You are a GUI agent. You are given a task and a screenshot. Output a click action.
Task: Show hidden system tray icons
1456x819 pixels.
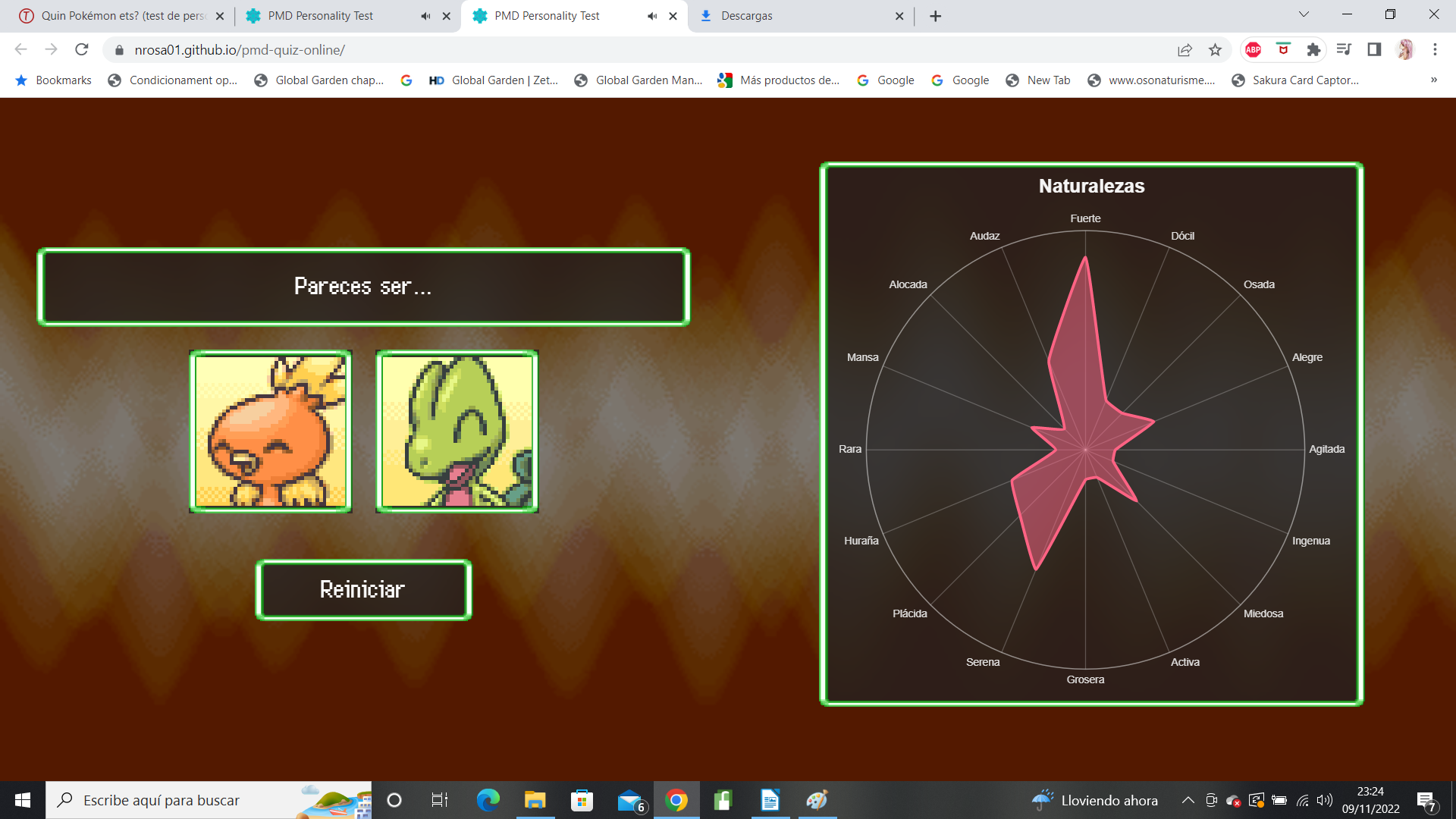click(x=1188, y=800)
